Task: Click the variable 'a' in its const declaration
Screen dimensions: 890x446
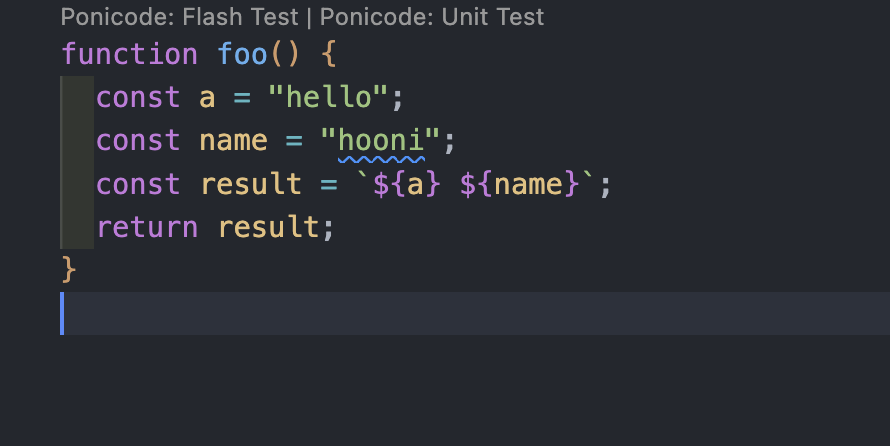Action: pyautogui.click(x=207, y=98)
